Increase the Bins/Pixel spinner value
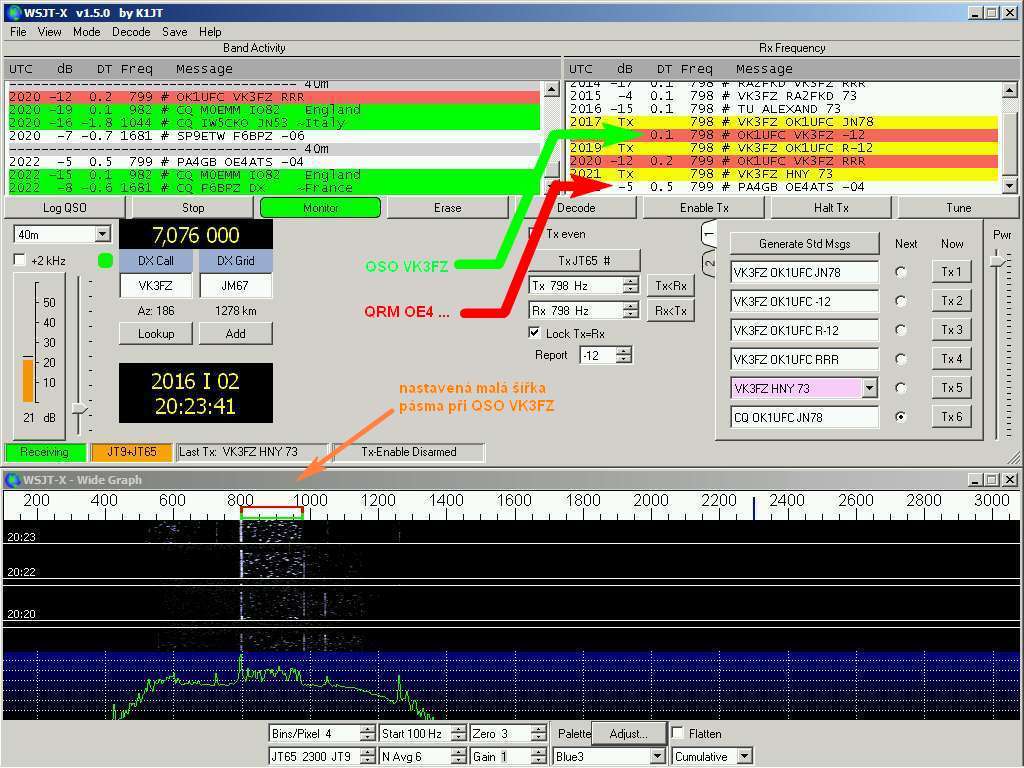The height and width of the screenshot is (768, 1024). (367, 729)
